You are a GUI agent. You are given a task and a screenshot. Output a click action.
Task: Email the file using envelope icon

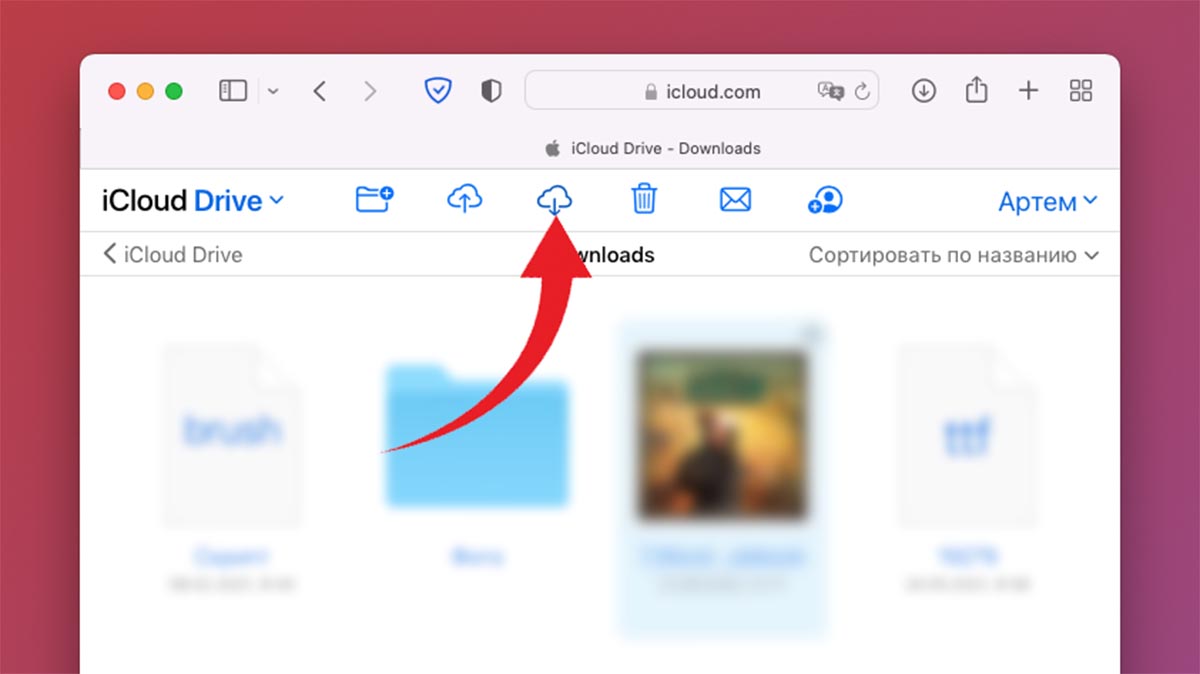(735, 200)
